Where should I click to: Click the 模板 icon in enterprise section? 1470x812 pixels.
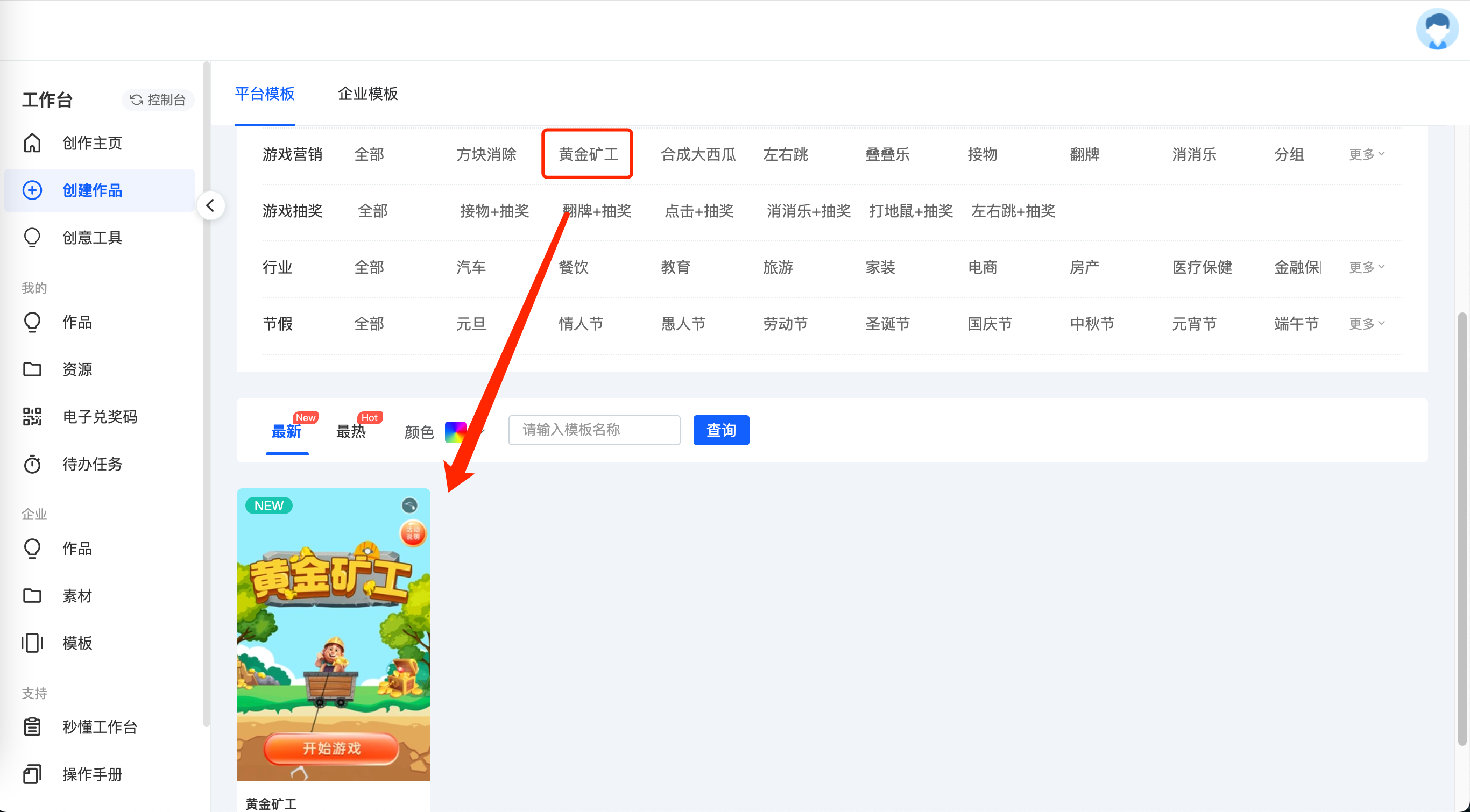pos(32,643)
